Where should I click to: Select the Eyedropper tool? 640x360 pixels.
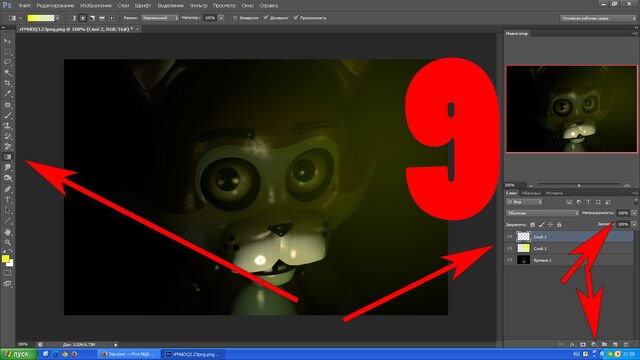tap(7, 94)
